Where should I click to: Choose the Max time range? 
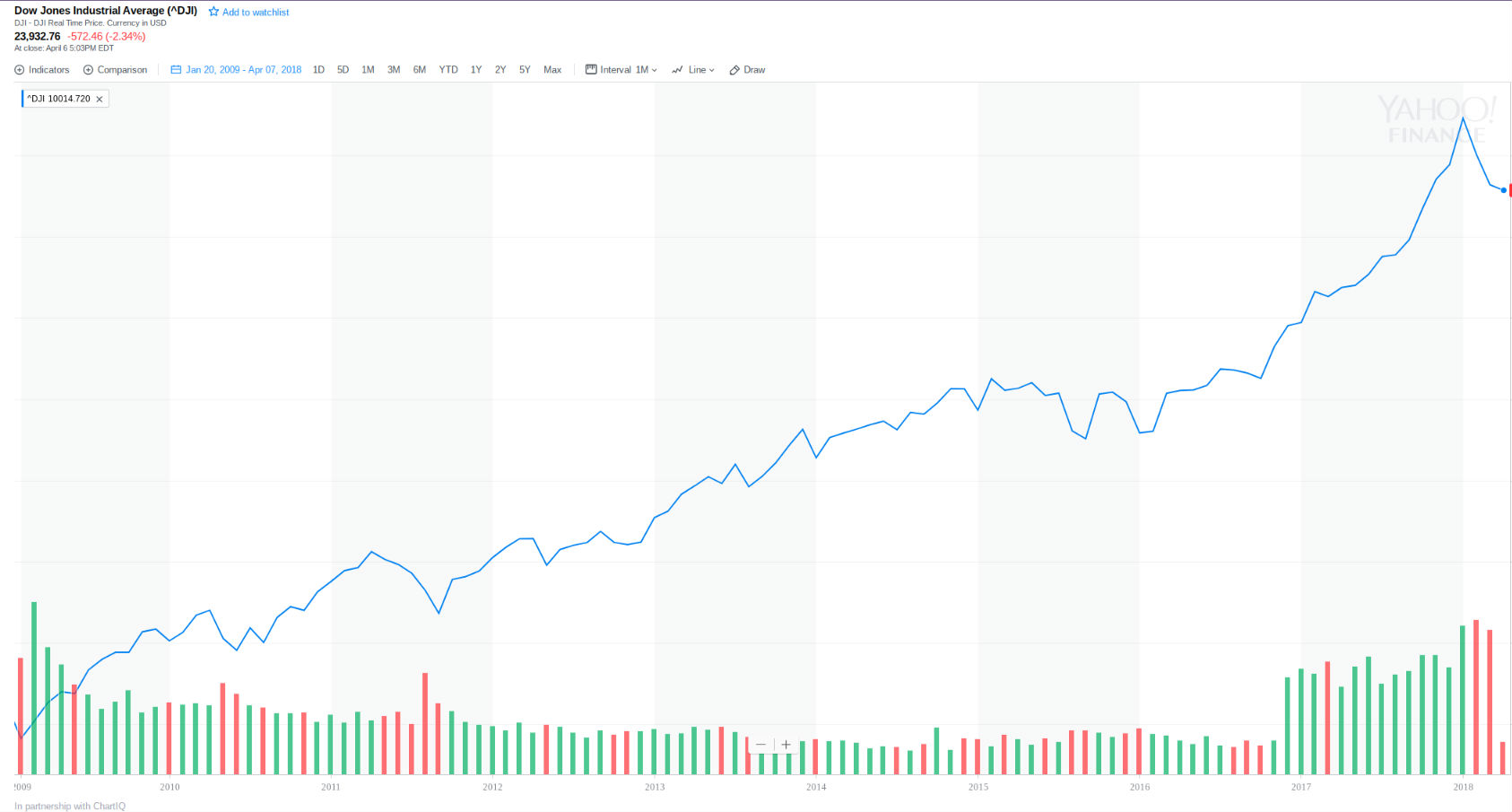point(552,70)
